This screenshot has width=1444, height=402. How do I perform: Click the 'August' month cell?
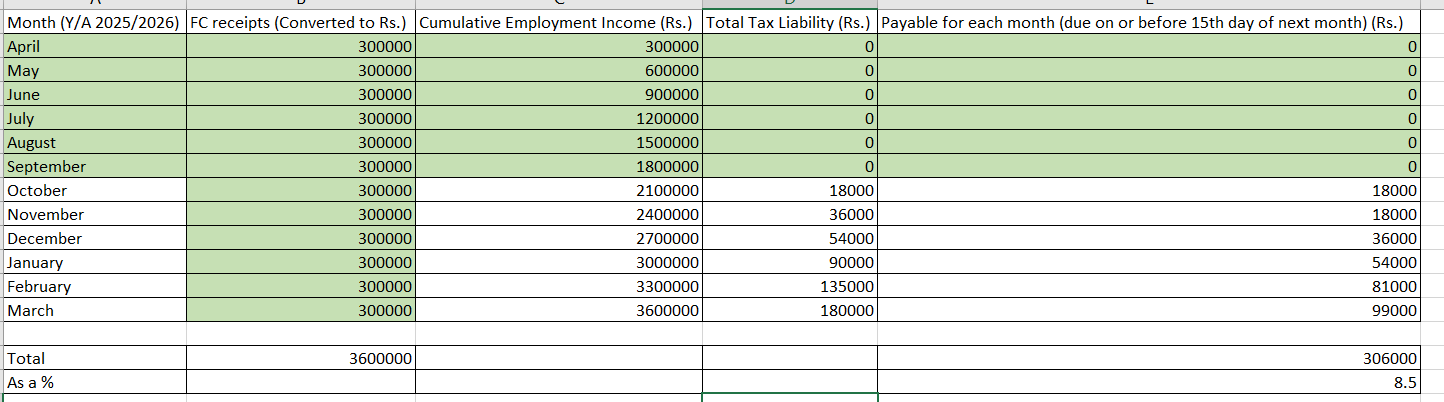click(93, 143)
